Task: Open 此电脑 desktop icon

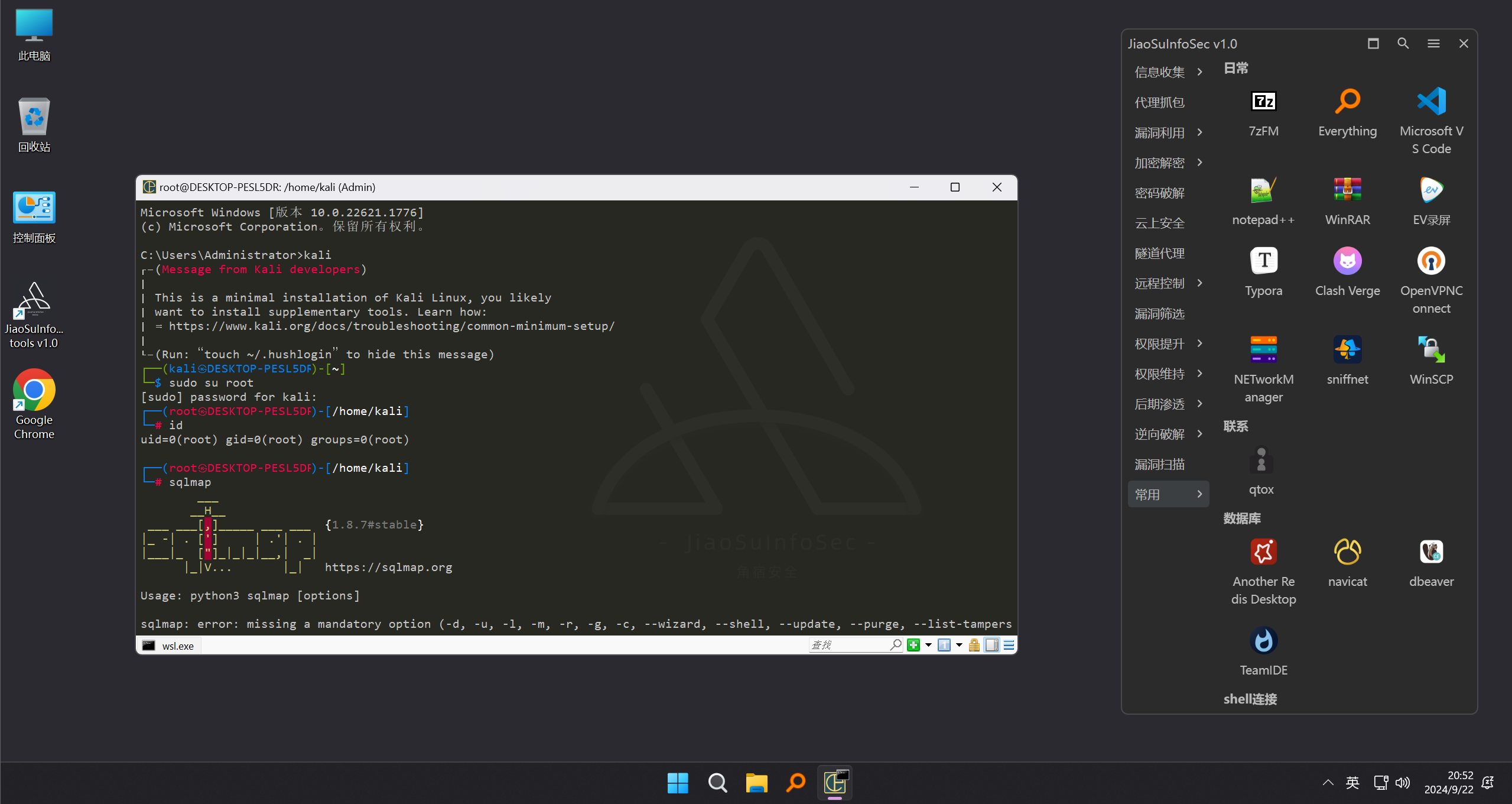Action: click(34, 35)
